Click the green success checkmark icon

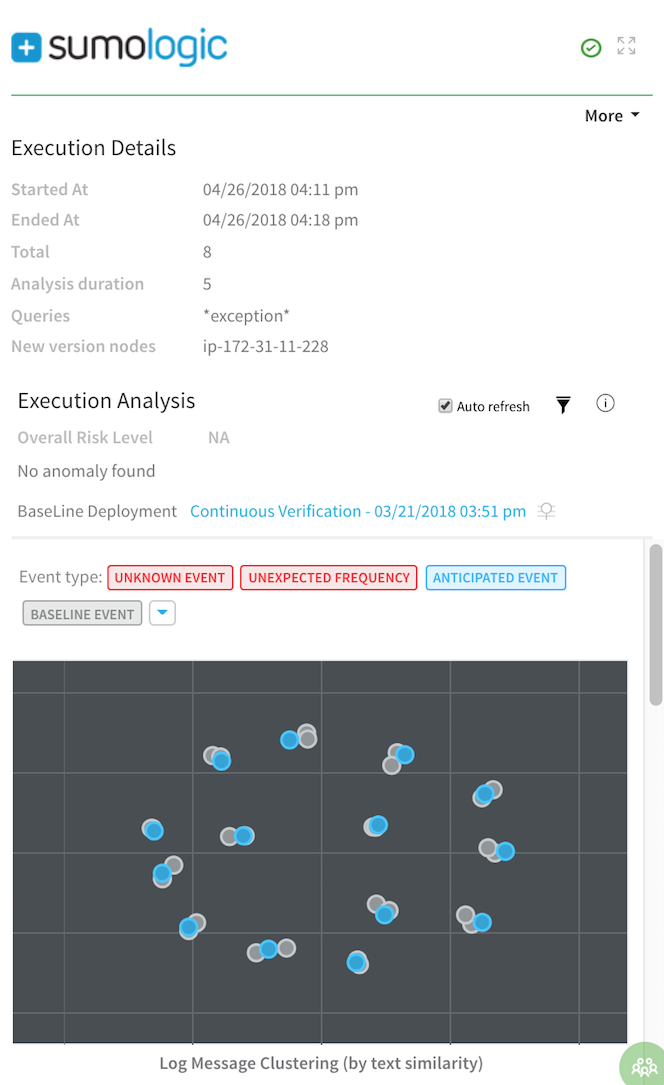pyautogui.click(x=591, y=48)
